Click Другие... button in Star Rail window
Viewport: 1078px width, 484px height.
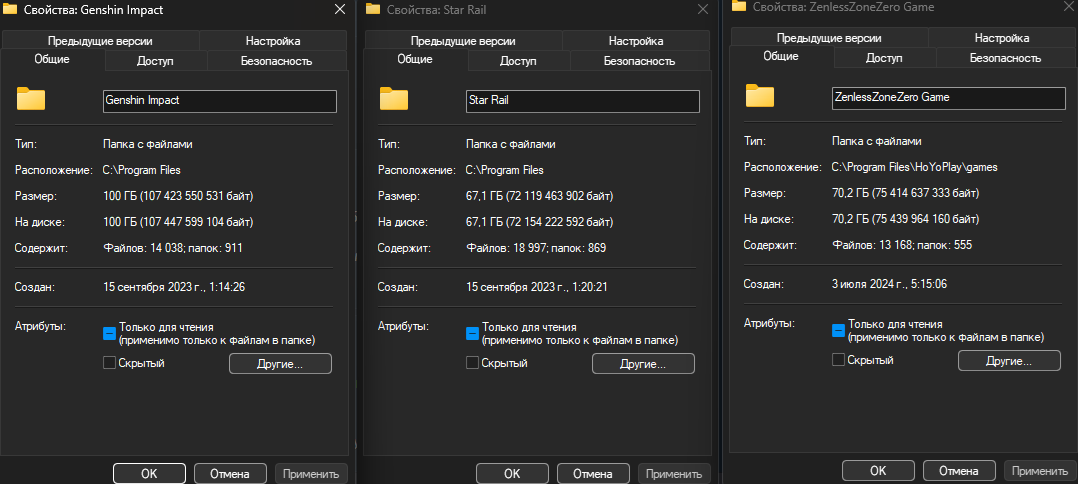click(644, 364)
